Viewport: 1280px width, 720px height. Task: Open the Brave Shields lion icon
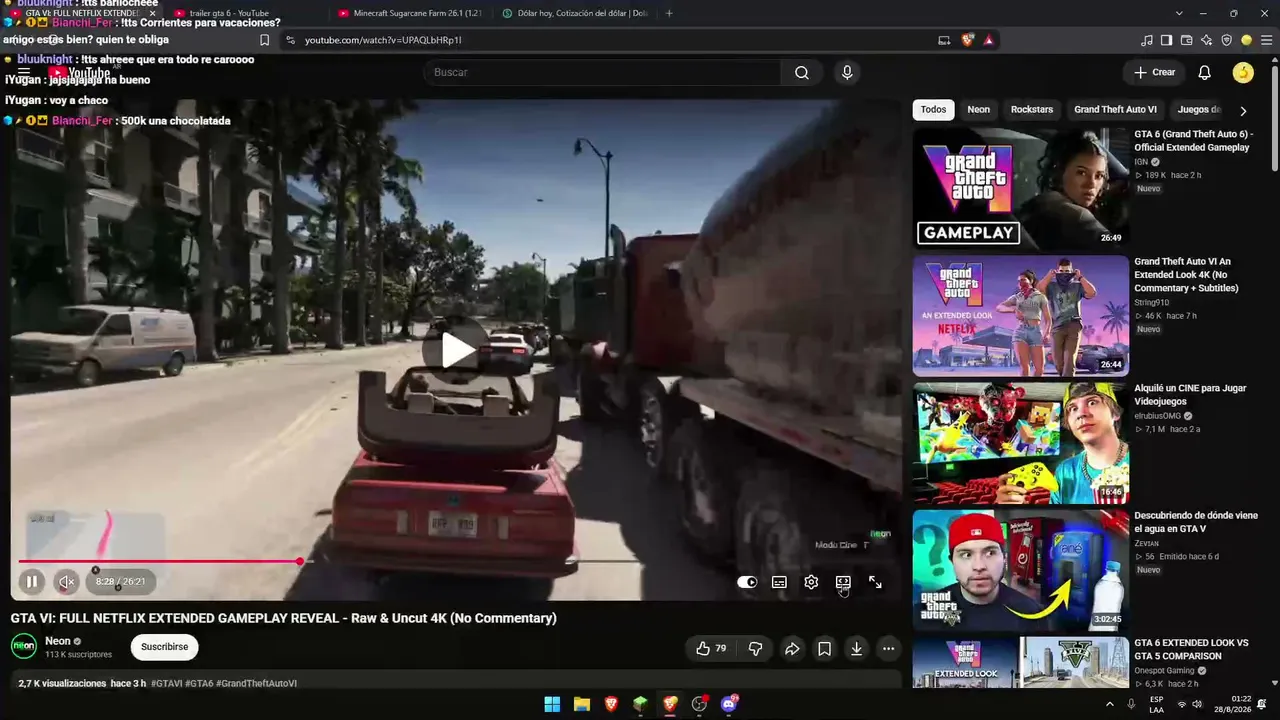pos(967,40)
